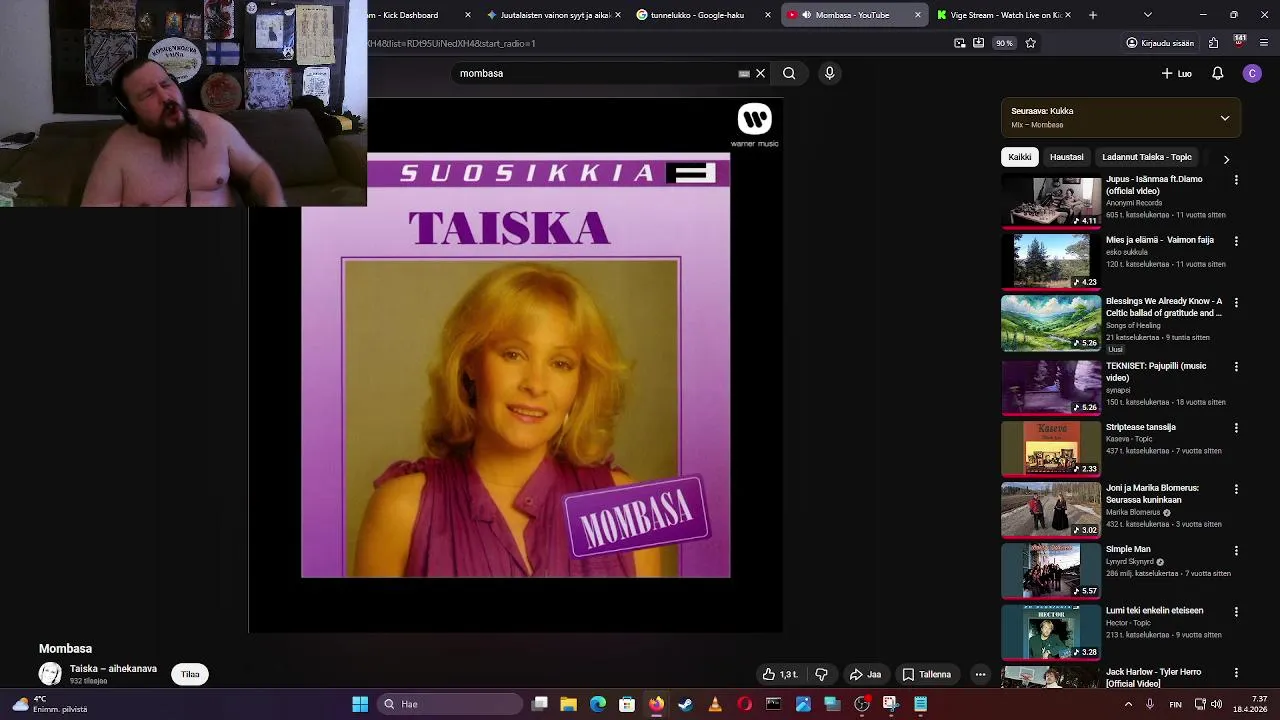
Task: Open Steam from the taskbar
Action: tap(685, 704)
